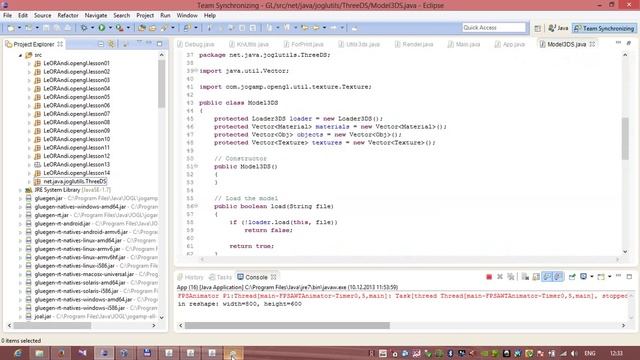
Task: Toggle Show Console When Standard Out Changes
Action: 547,277
